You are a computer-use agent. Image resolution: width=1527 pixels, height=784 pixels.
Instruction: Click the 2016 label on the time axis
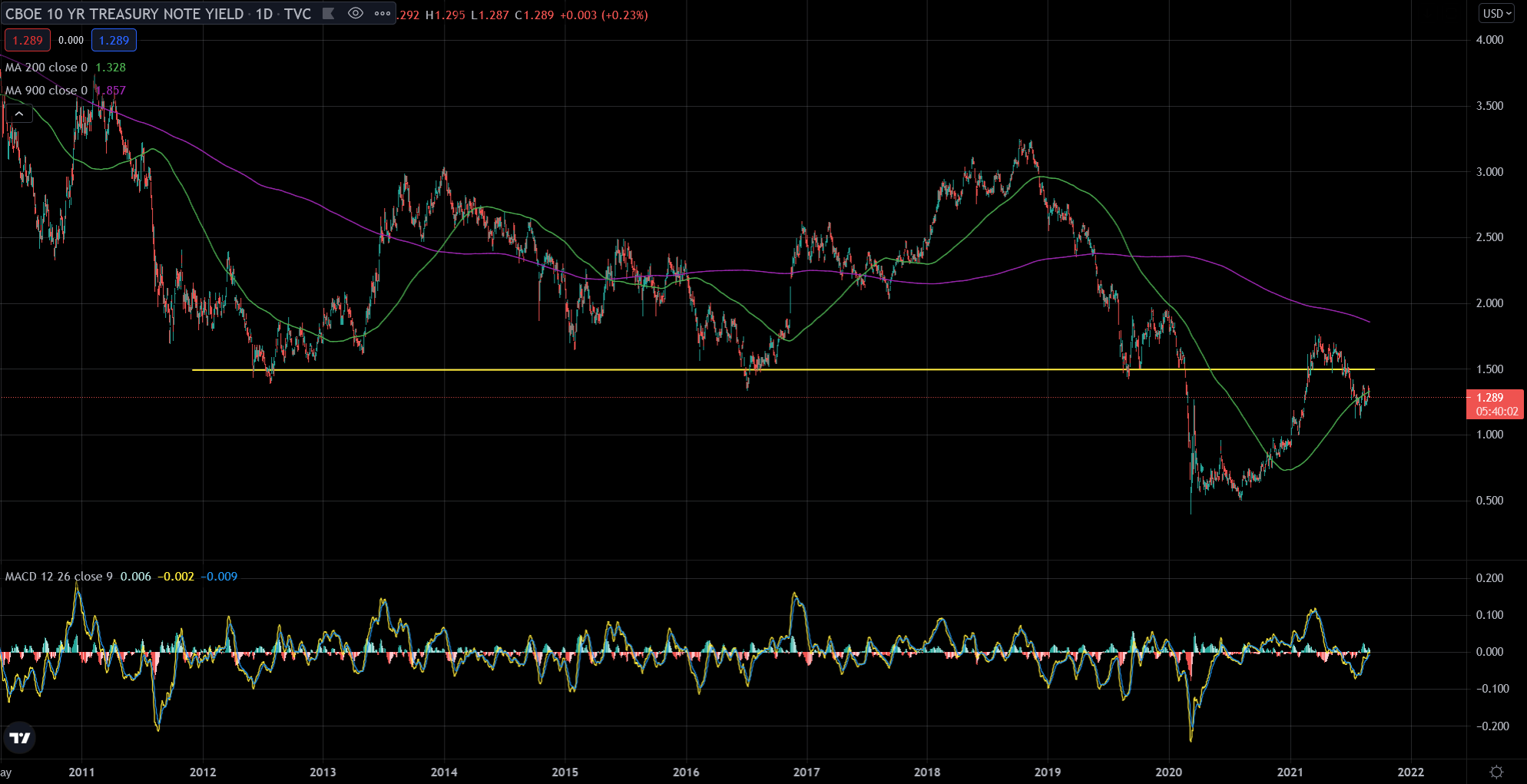point(686,772)
